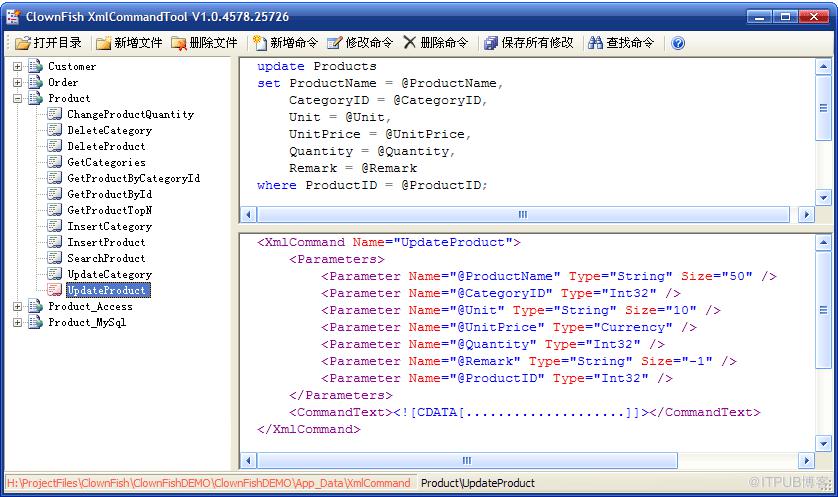Click the 打开目录 open directory toolbar button
Image resolution: width=838 pixels, height=497 pixels.
[48, 43]
